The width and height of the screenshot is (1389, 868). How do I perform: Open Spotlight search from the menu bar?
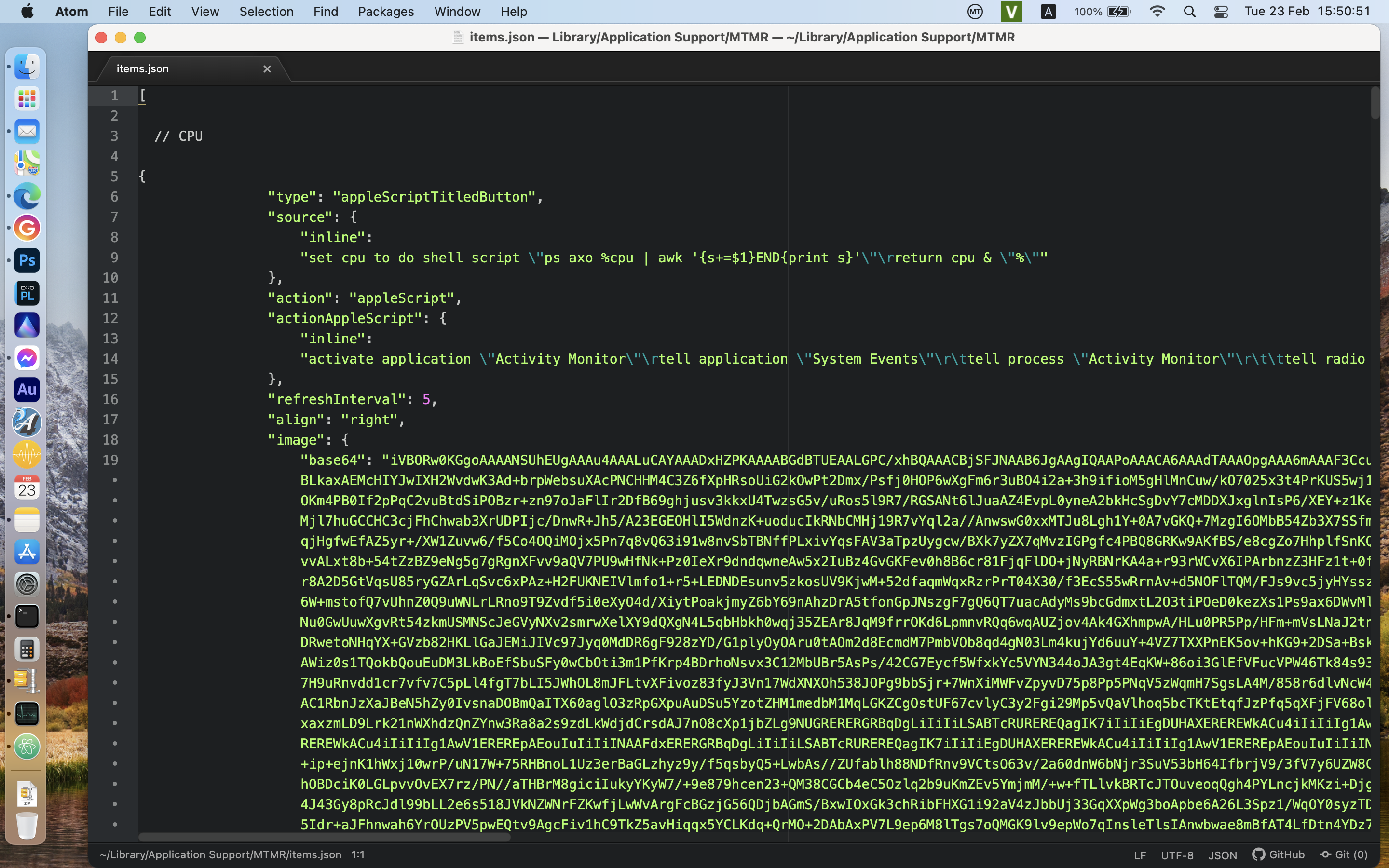(1189, 11)
